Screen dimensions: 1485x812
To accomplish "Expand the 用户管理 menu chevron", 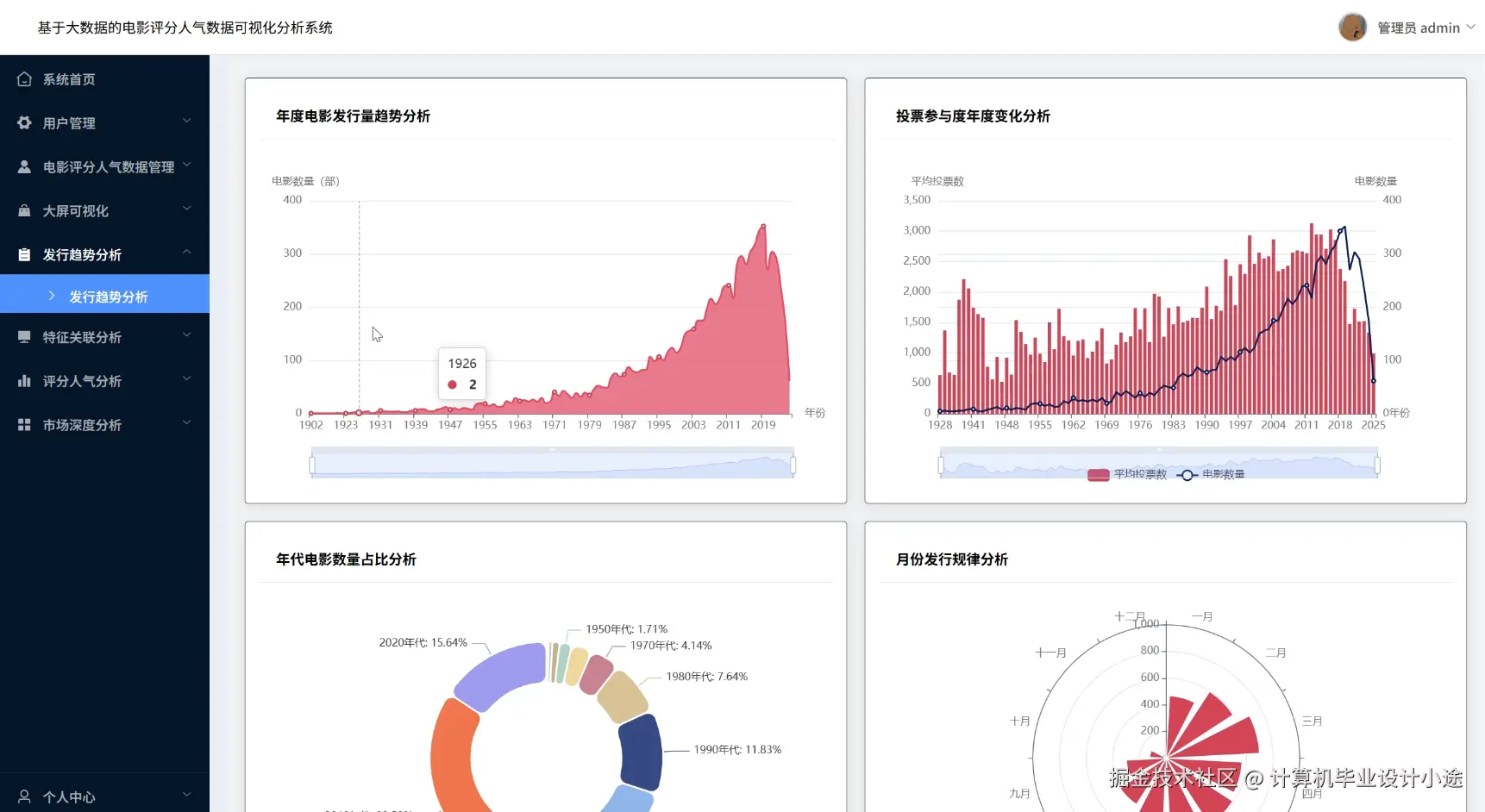I will (186, 122).
